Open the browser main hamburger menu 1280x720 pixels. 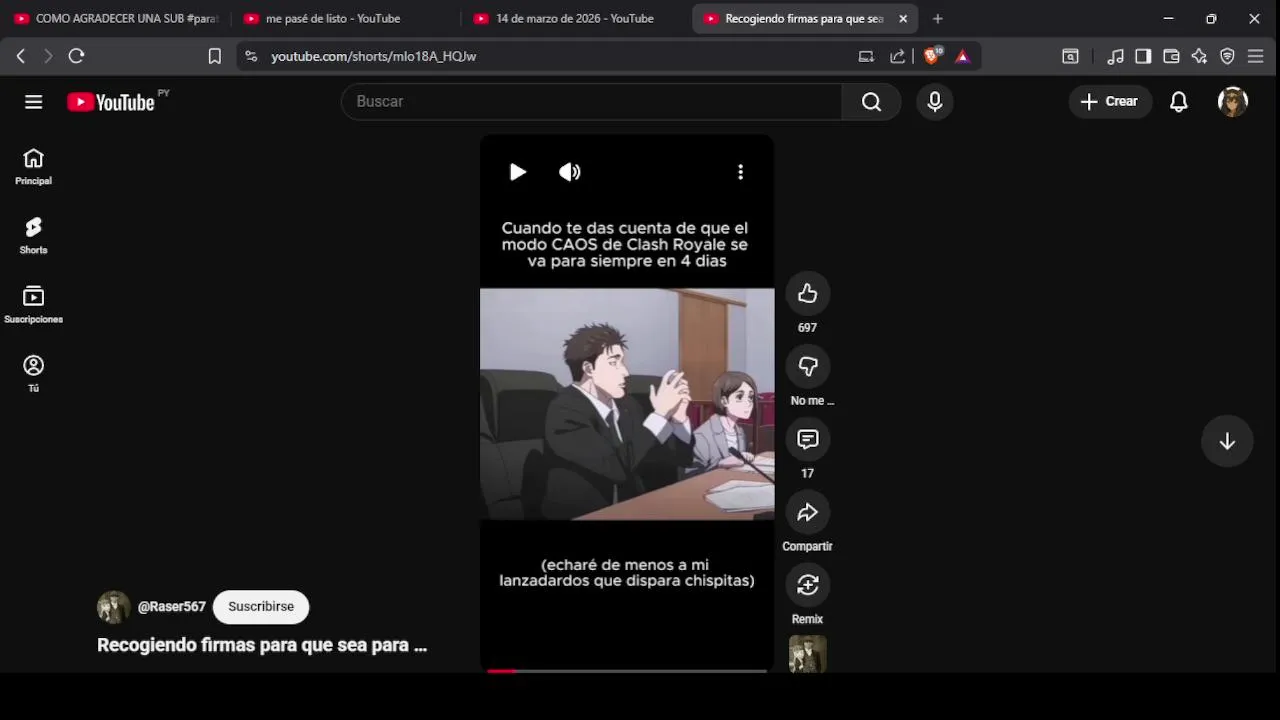[x=1256, y=57]
